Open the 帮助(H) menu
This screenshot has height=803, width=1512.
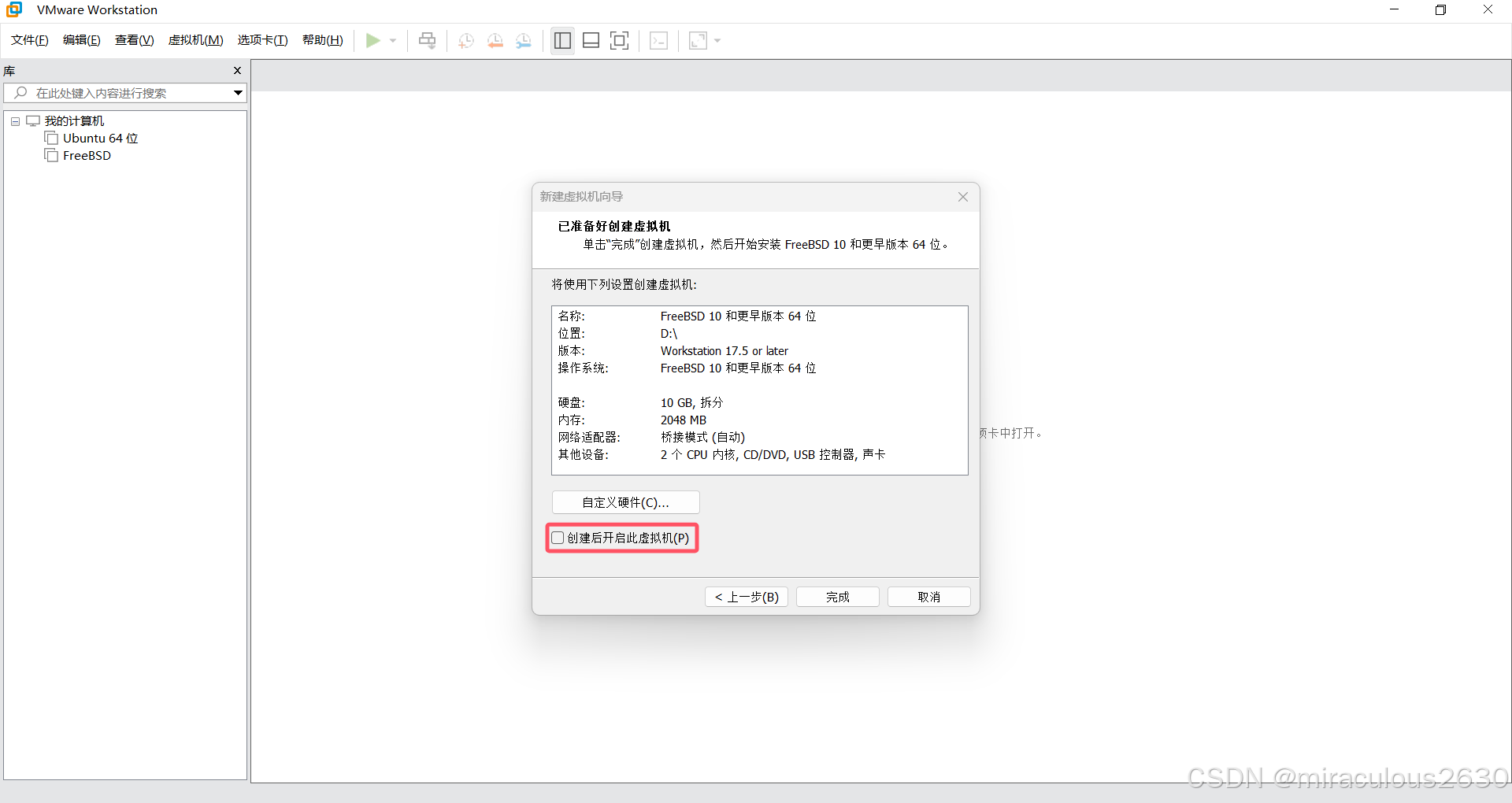pyautogui.click(x=323, y=40)
